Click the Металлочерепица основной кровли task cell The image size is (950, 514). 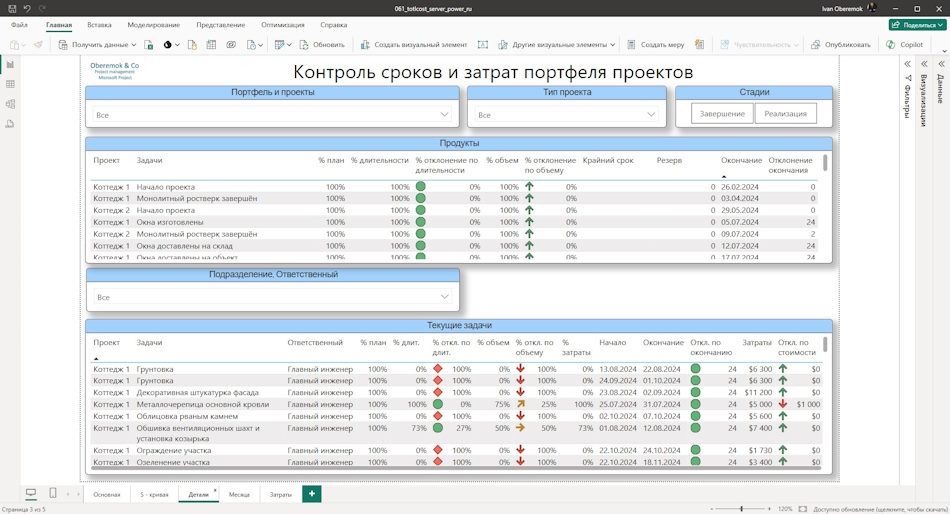pyautogui.click(x=202, y=404)
